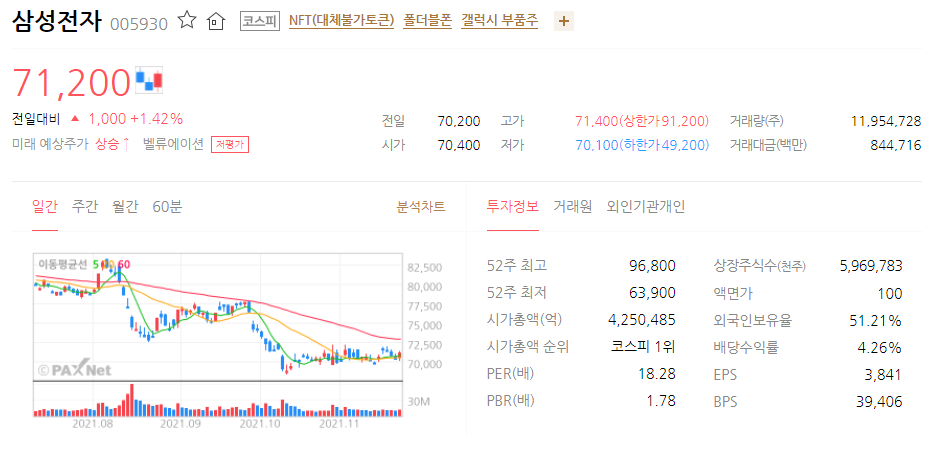Screen dimensions: 934x449
Task: Click the candlestick mini icon beside 71,200
Action: coord(149,80)
